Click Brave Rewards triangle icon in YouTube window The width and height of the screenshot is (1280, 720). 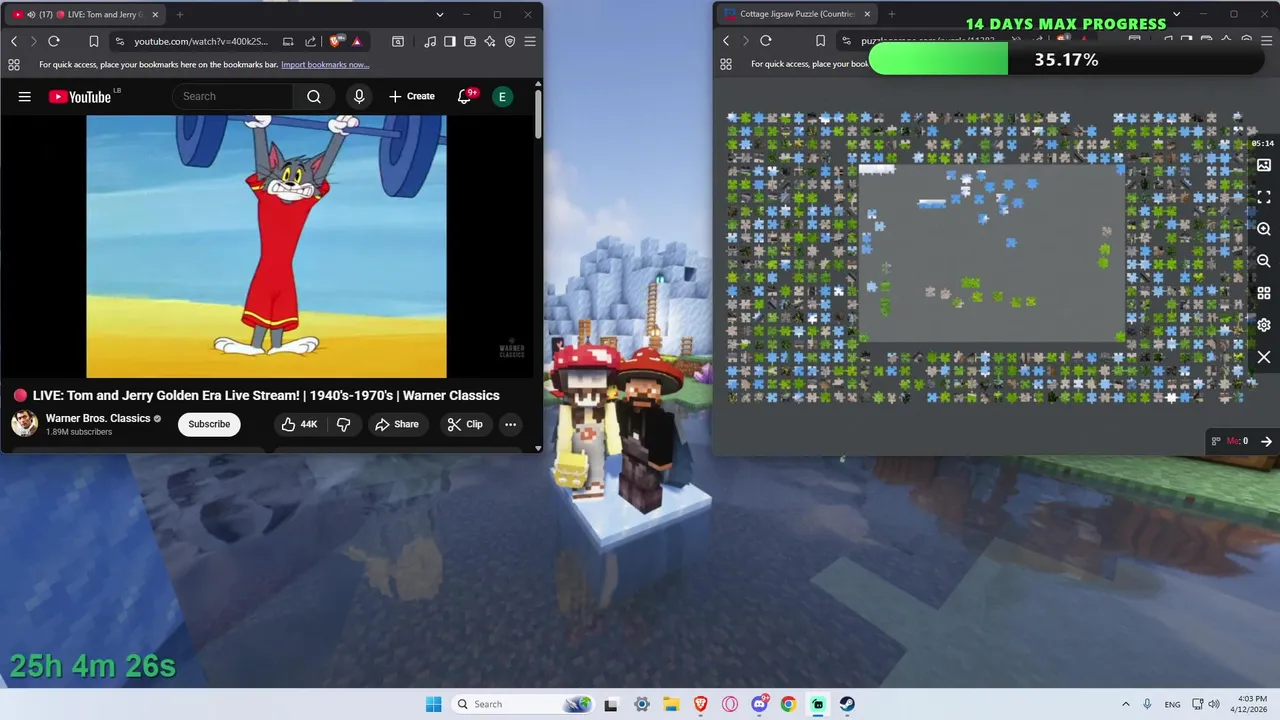(357, 41)
